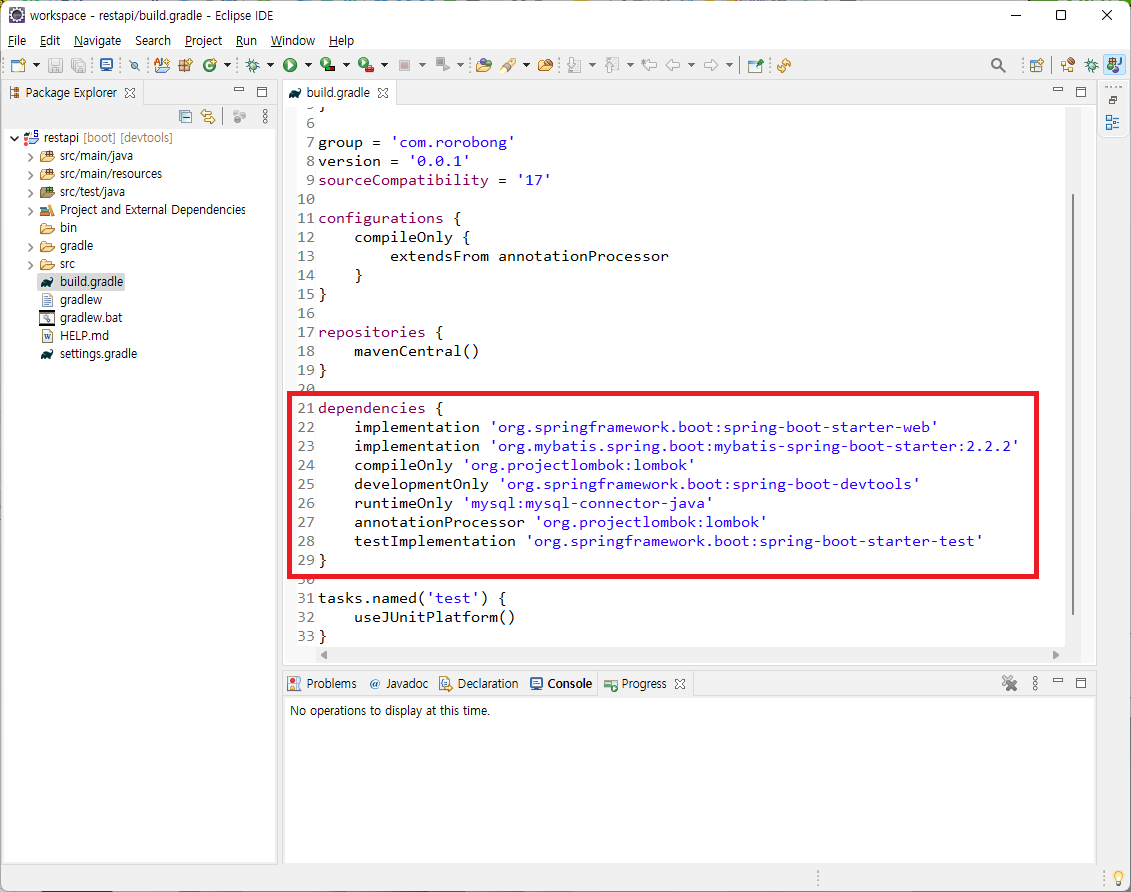Click Collapse All in Package Explorer
1131x892 pixels.
click(x=185, y=116)
